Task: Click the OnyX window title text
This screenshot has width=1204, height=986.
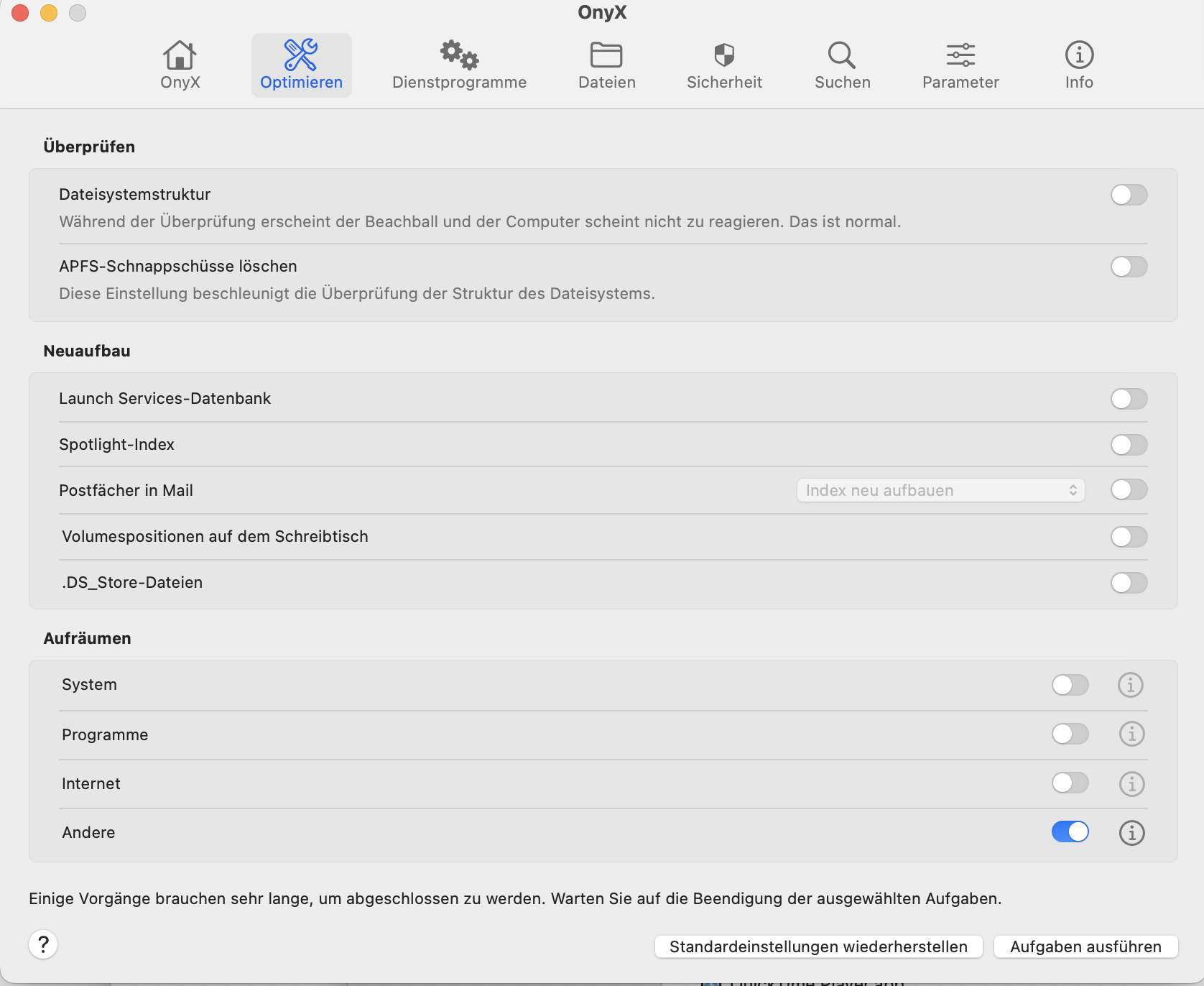Action: point(602,12)
